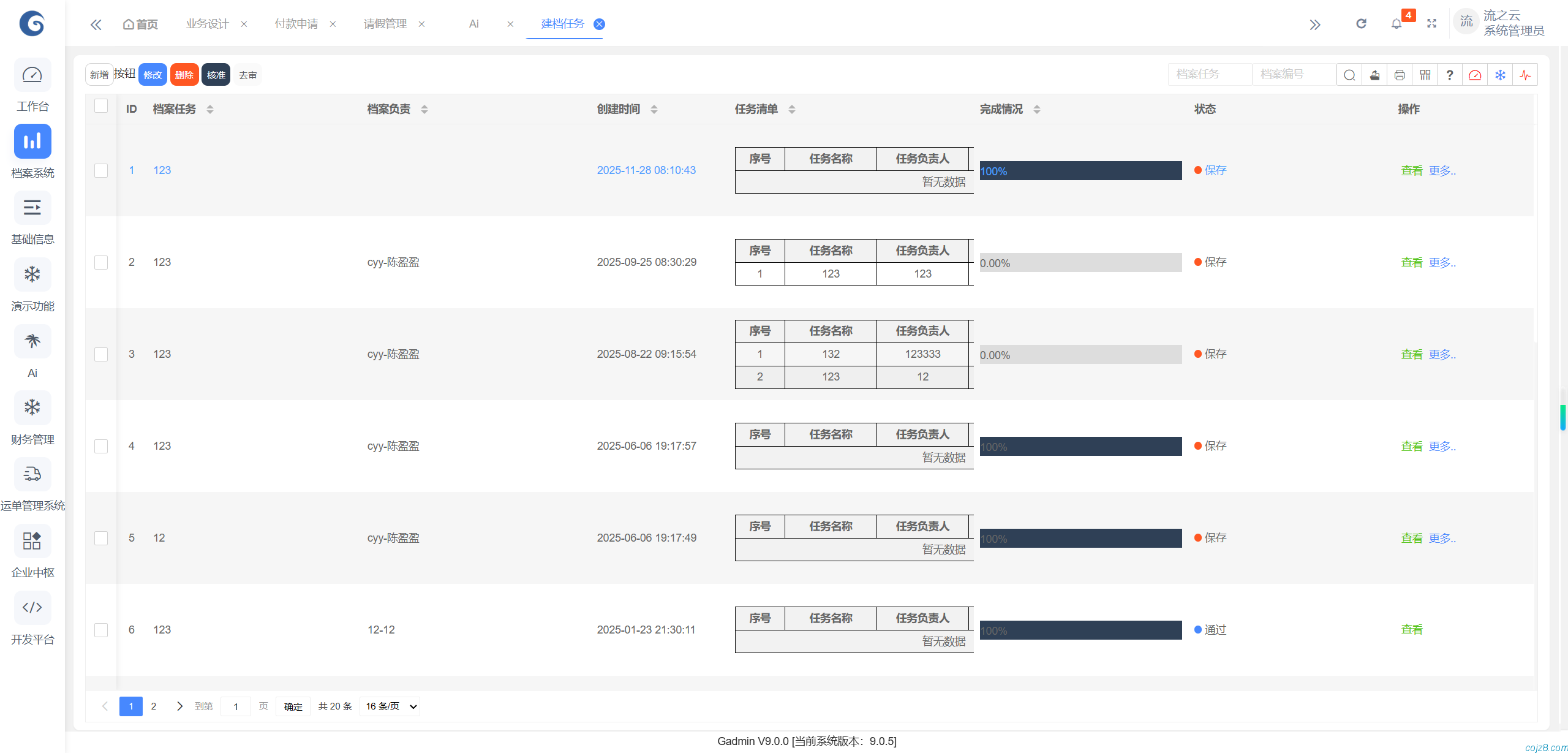The height and width of the screenshot is (753, 1568).
Task: Select the checkbox for row ID 6
Action: tap(101, 630)
